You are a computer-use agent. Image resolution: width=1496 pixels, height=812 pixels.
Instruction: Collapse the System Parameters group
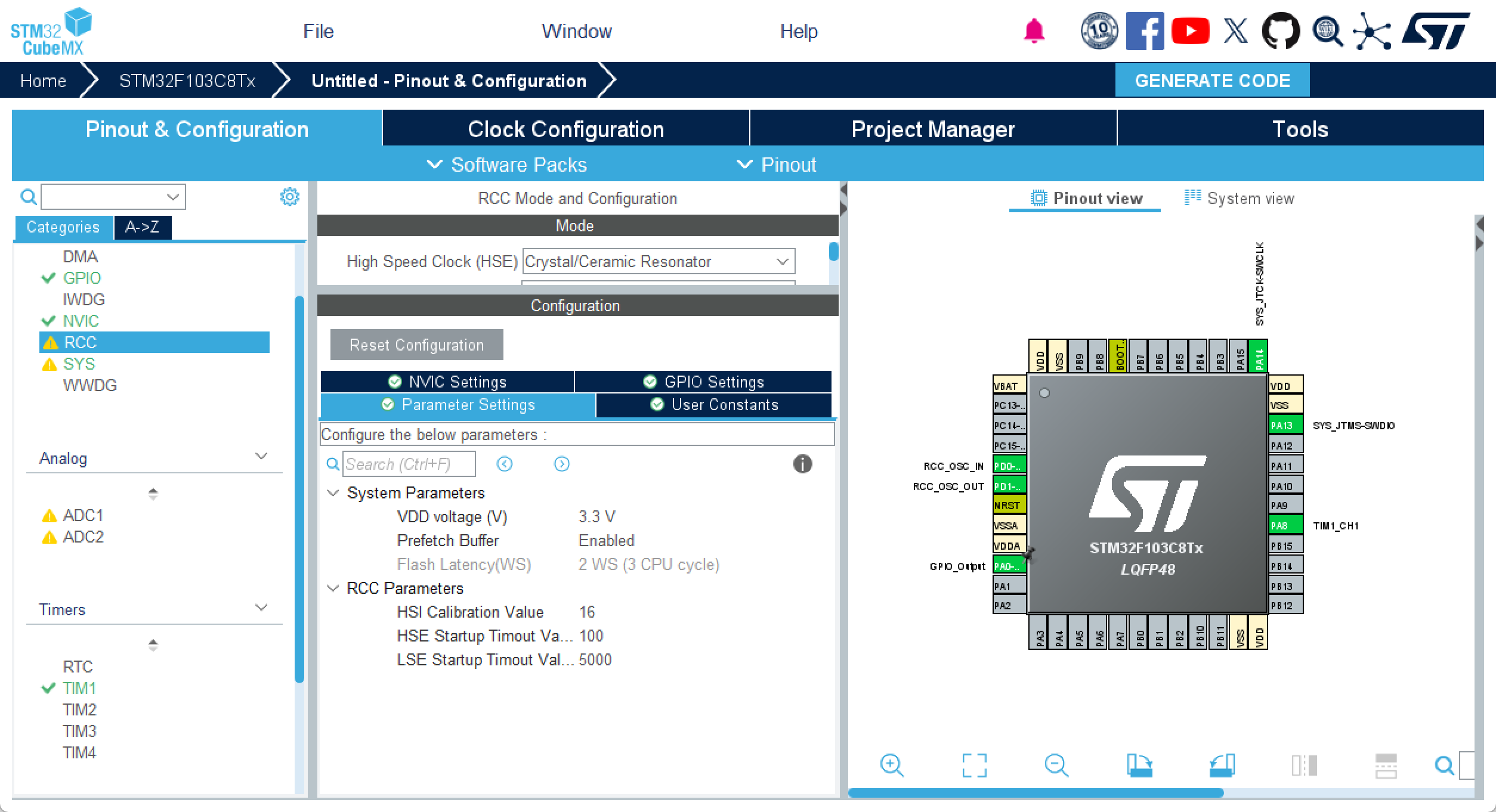pyautogui.click(x=333, y=493)
